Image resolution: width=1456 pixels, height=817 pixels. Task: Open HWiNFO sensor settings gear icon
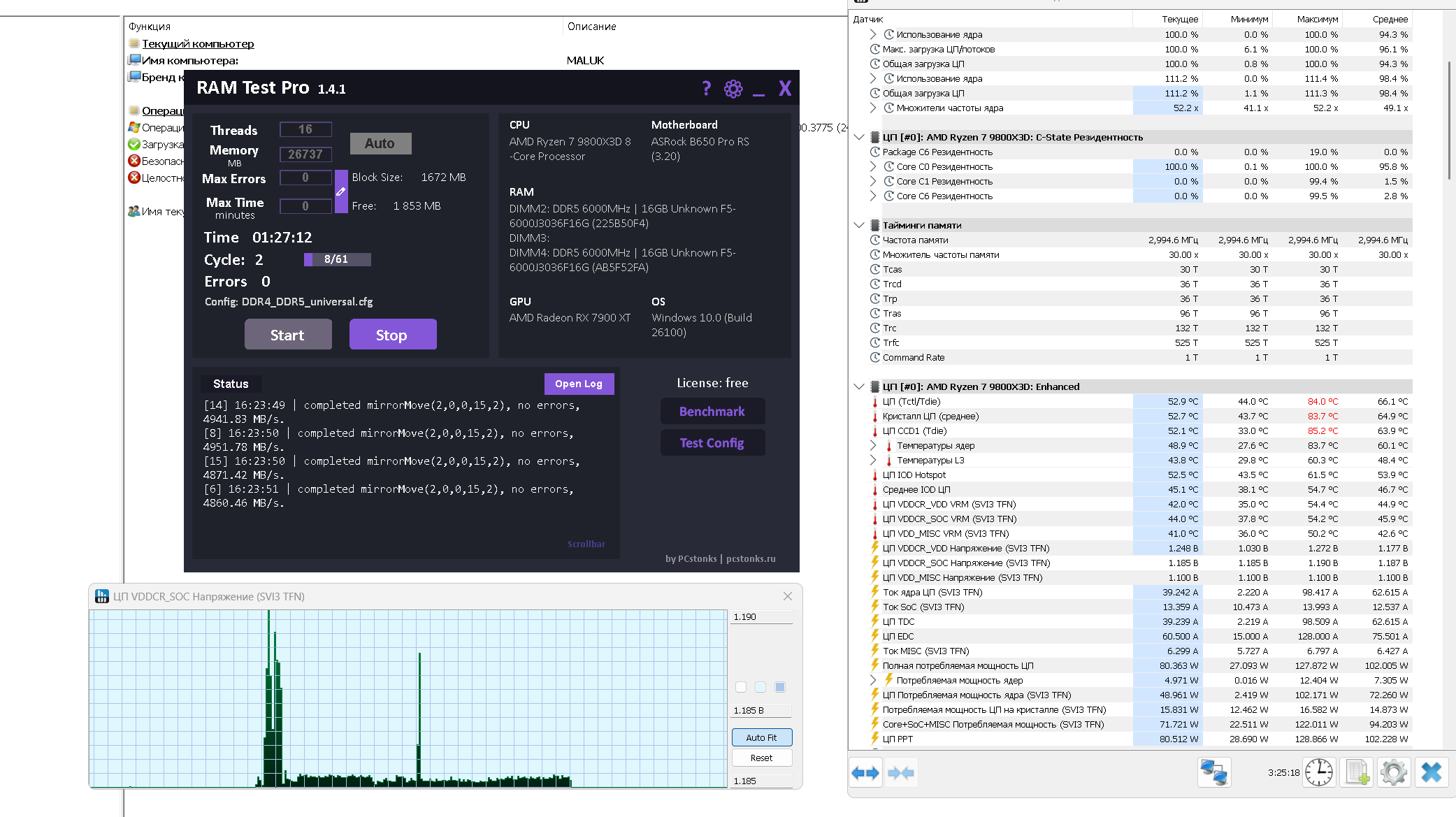tap(1394, 773)
